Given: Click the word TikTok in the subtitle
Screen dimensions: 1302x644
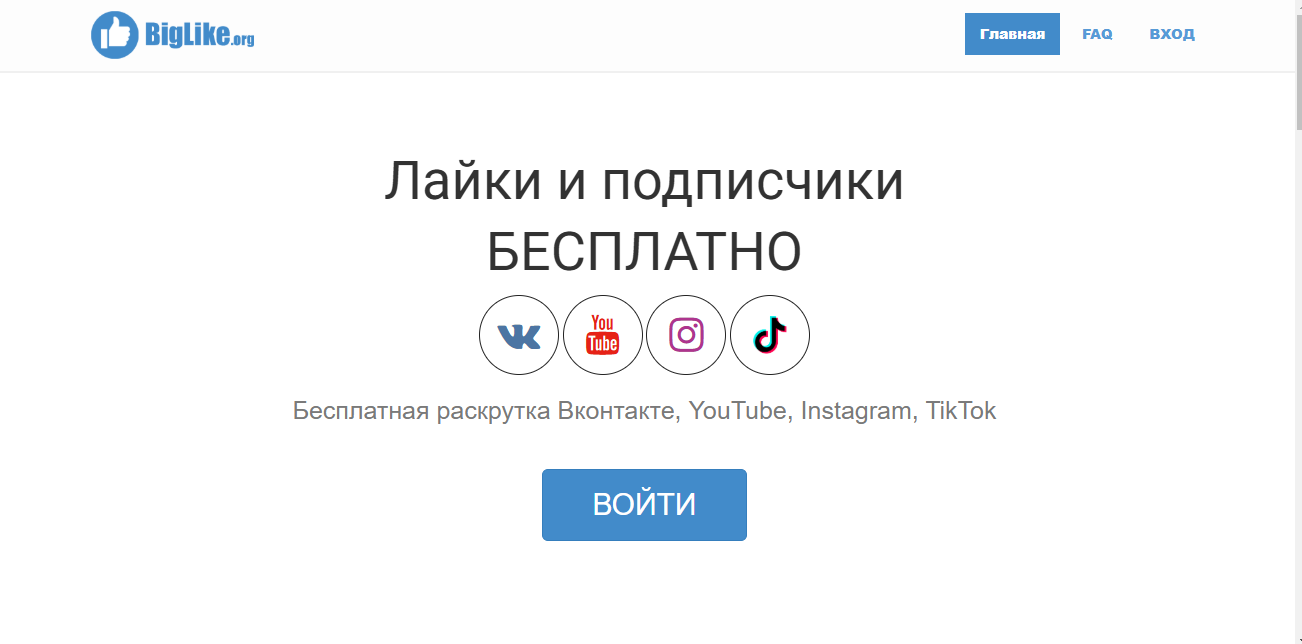Looking at the screenshot, I should [x=961, y=411].
